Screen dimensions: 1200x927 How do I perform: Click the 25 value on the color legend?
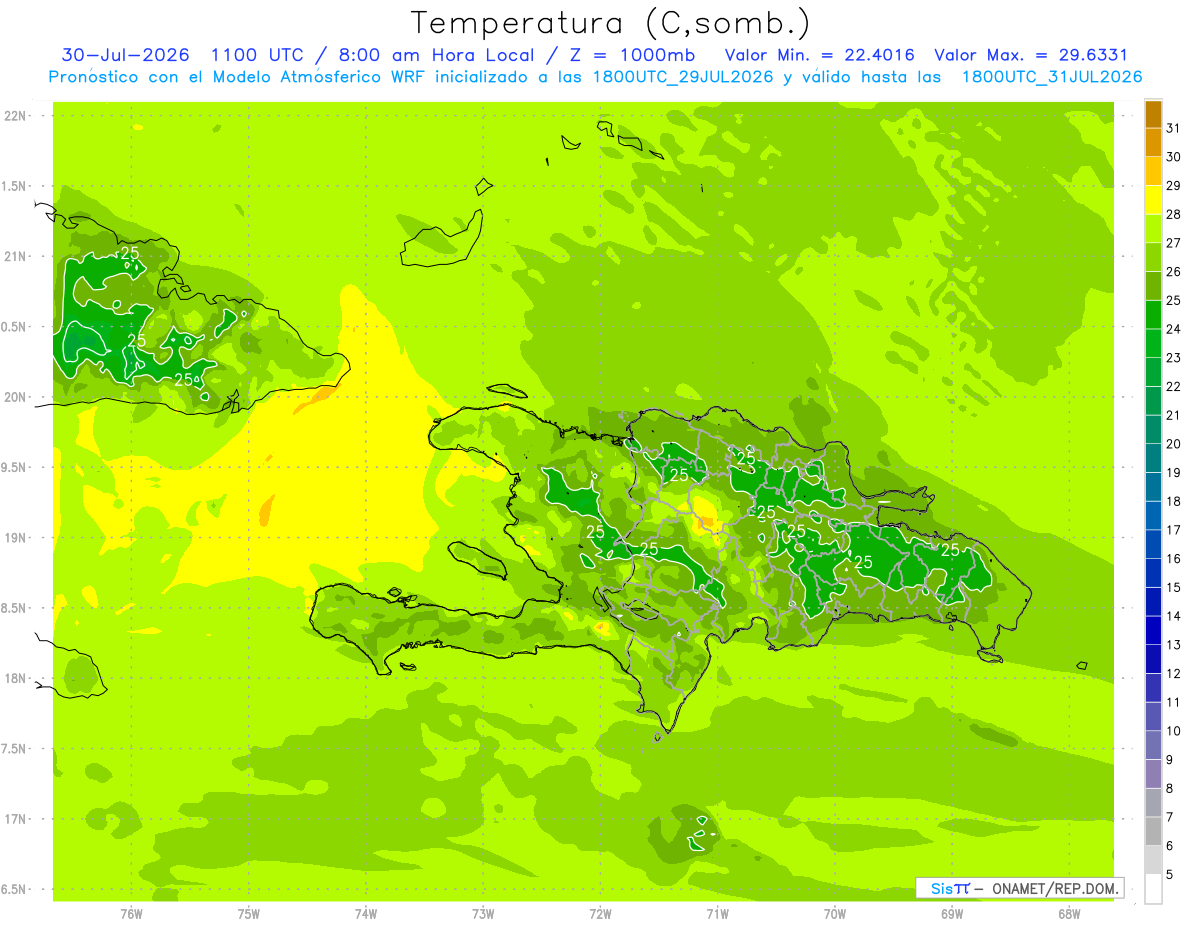(1173, 300)
